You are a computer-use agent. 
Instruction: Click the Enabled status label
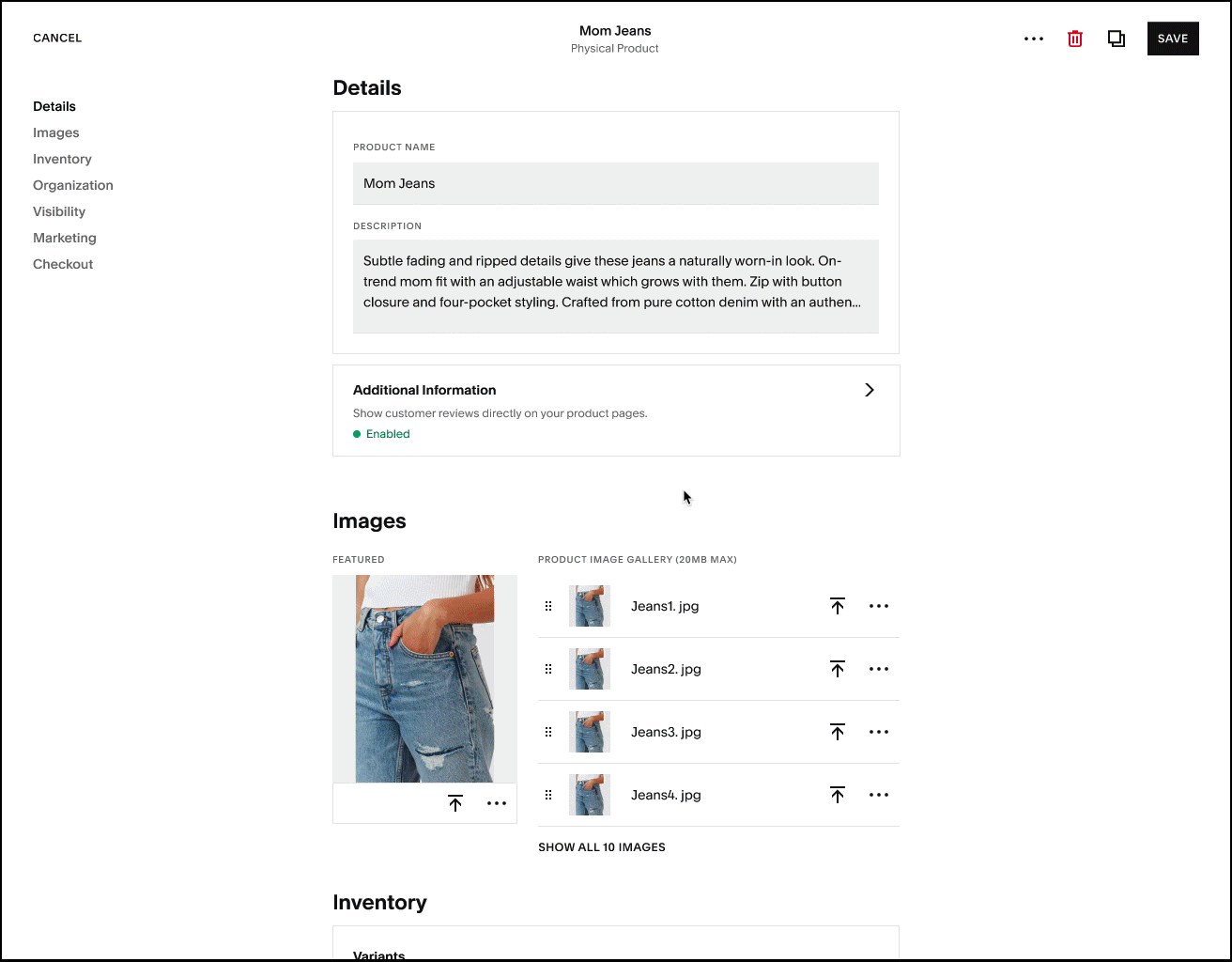pos(388,434)
